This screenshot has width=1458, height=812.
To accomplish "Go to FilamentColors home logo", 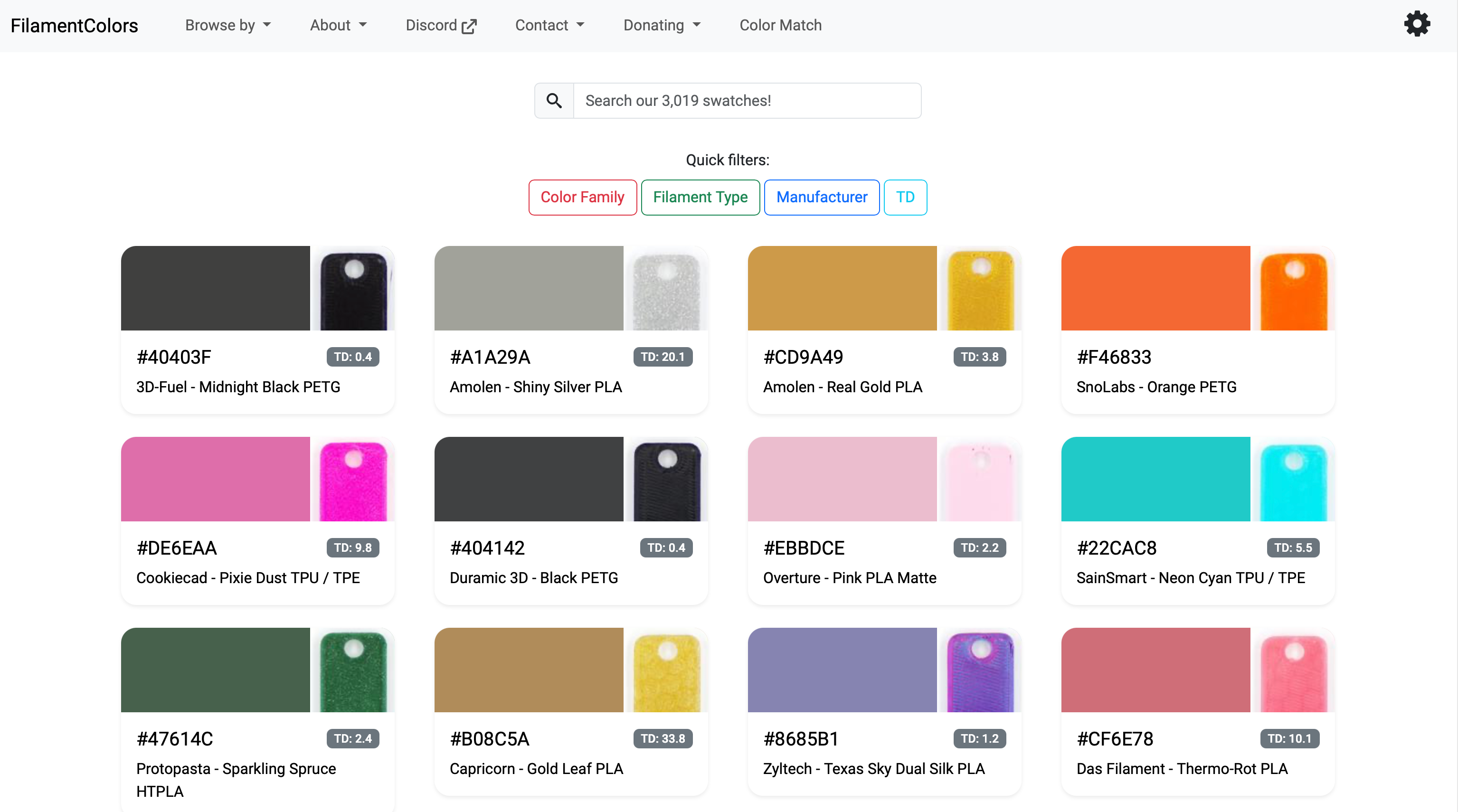I will tap(74, 26).
